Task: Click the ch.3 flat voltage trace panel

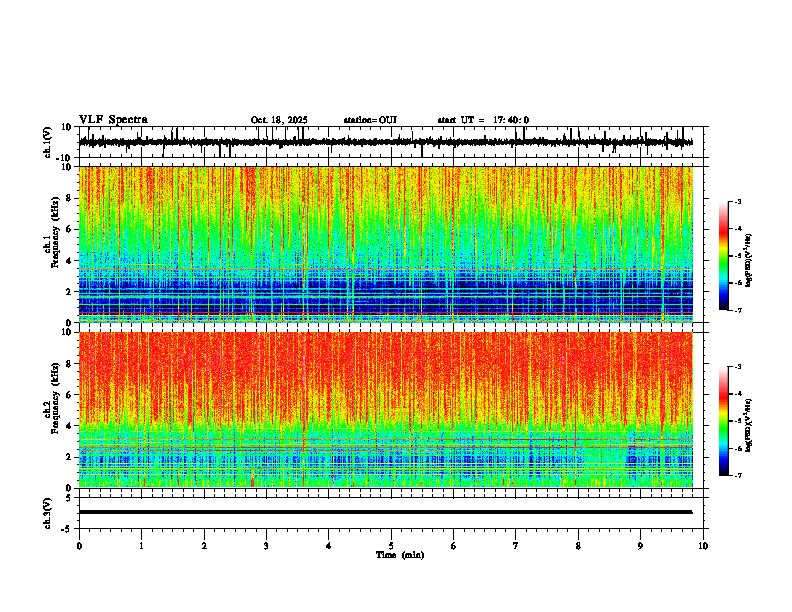Action: (393, 513)
